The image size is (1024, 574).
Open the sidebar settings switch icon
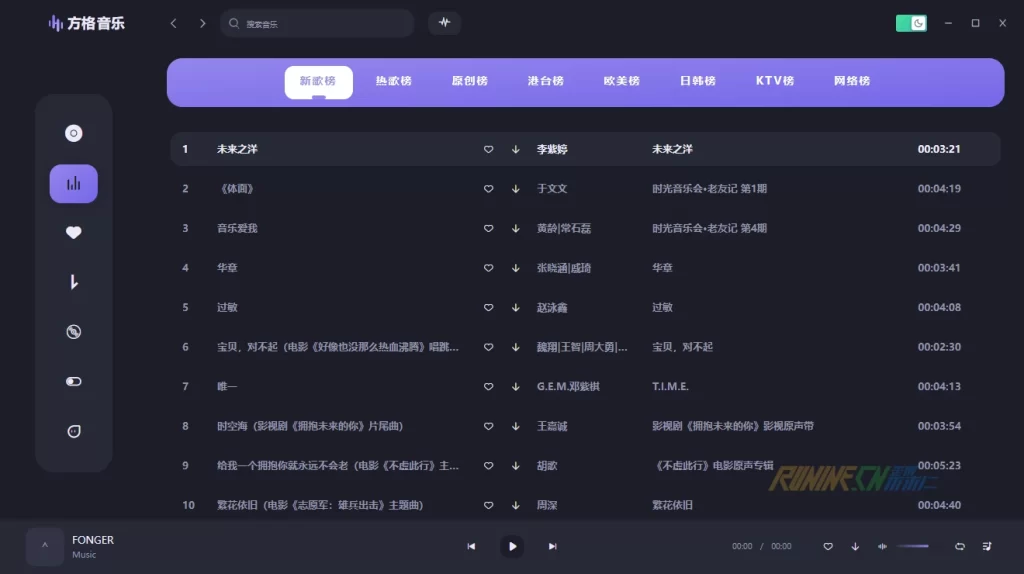pyautogui.click(x=73, y=382)
